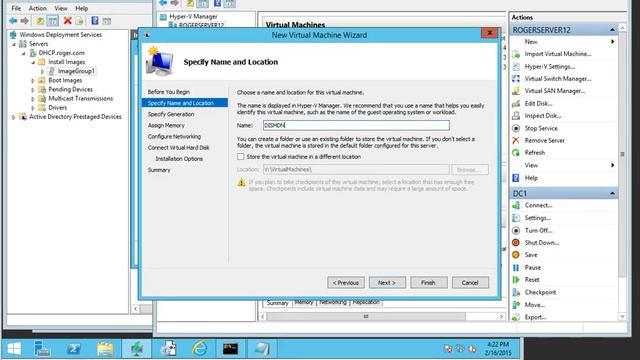This screenshot has width=640, height=360.
Task: Expand Active Directory Prestaged Devices node
Action: tap(13, 117)
